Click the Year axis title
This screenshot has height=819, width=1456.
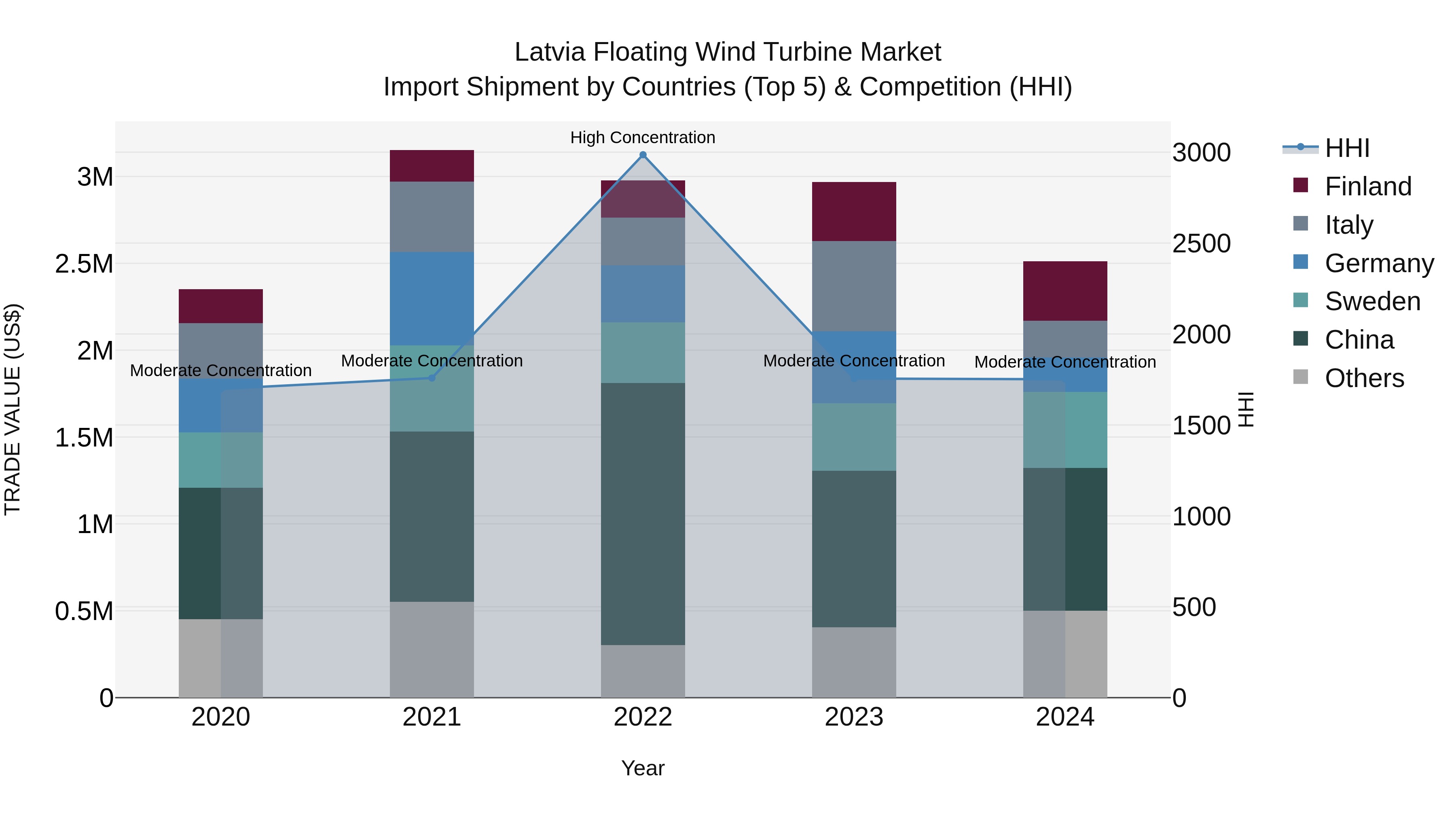click(643, 768)
